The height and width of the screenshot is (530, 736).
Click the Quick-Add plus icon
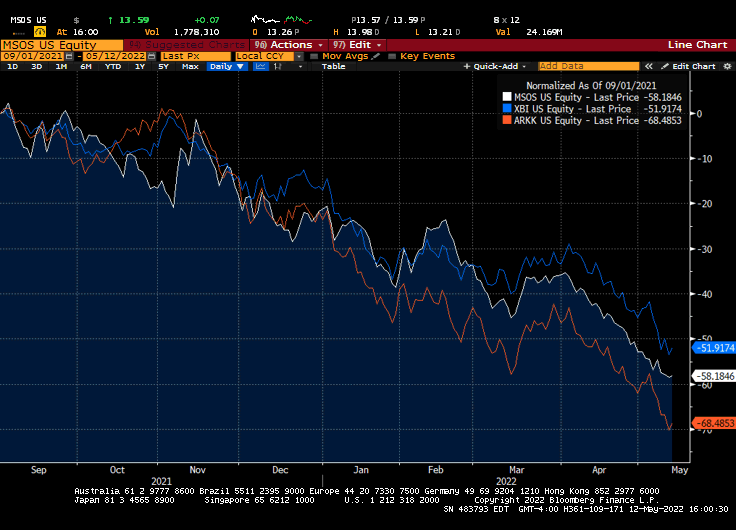point(467,67)
